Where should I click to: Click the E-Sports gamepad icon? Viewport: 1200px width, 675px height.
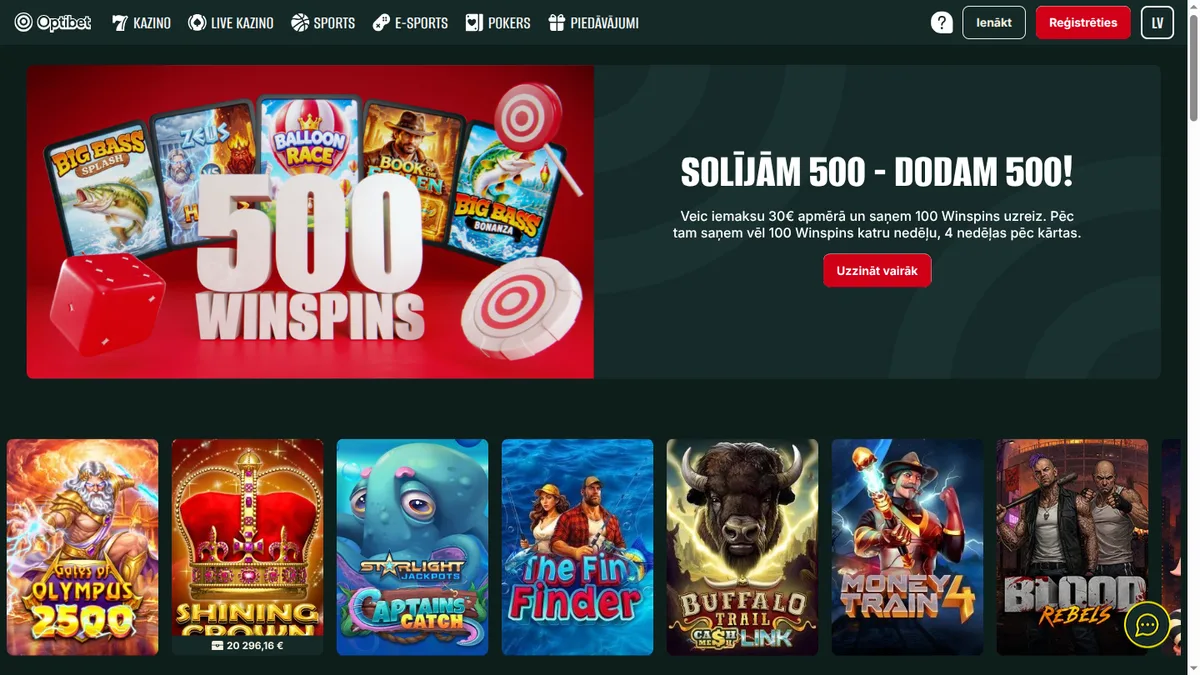click(x=381, y=22)
